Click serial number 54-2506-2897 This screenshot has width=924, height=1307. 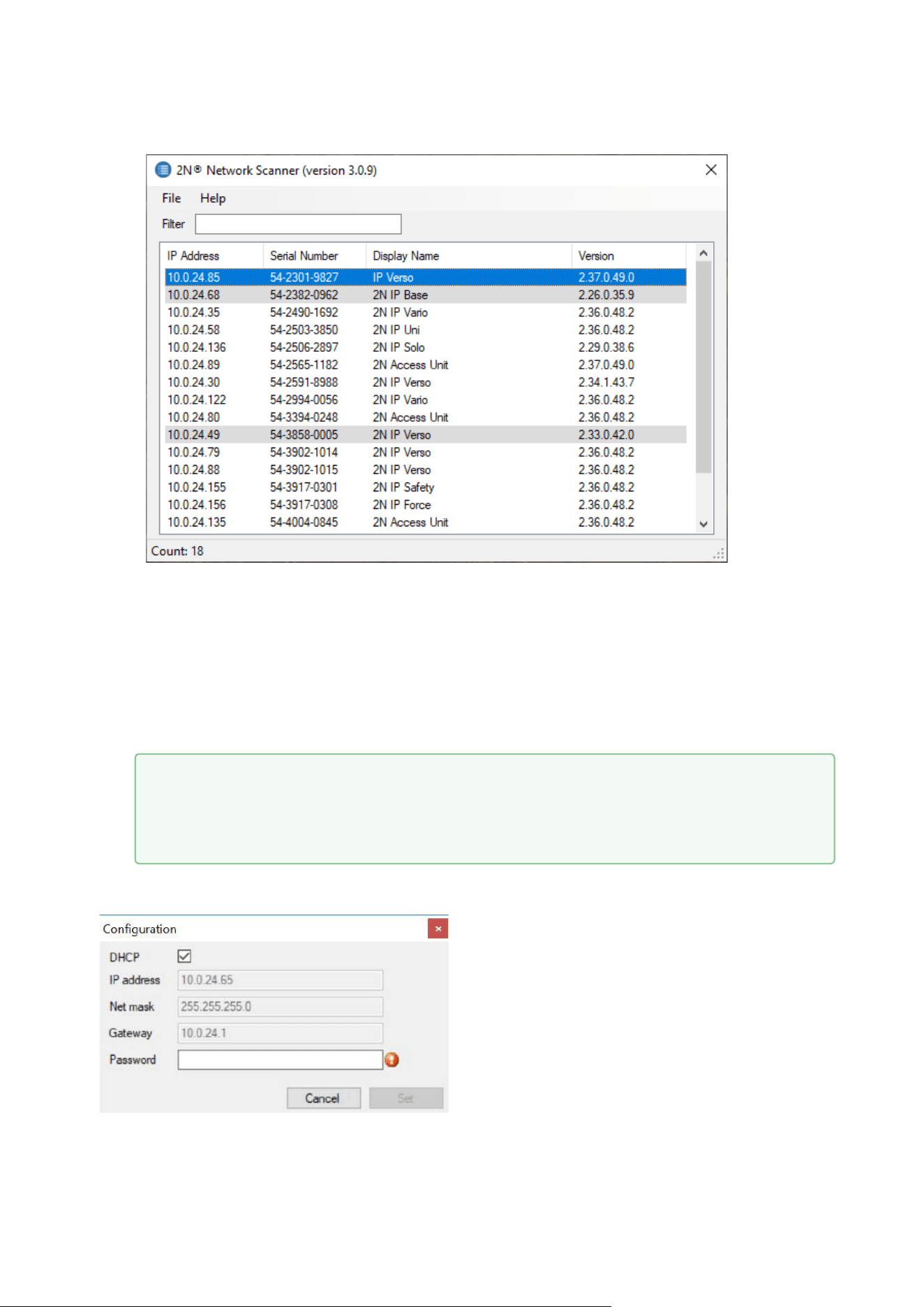(304, 347)
